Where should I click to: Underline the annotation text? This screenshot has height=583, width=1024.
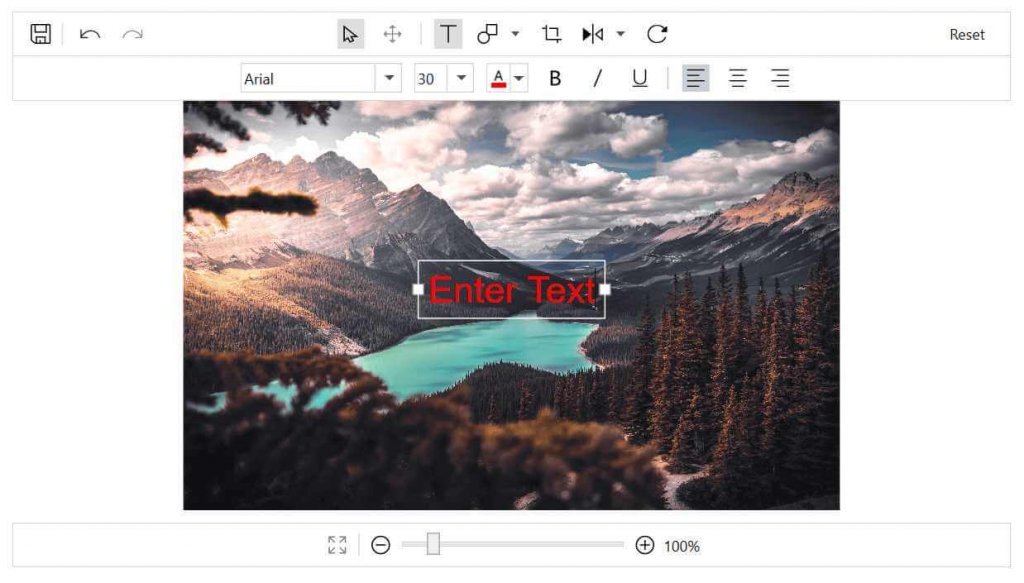(x=639, y=78)
